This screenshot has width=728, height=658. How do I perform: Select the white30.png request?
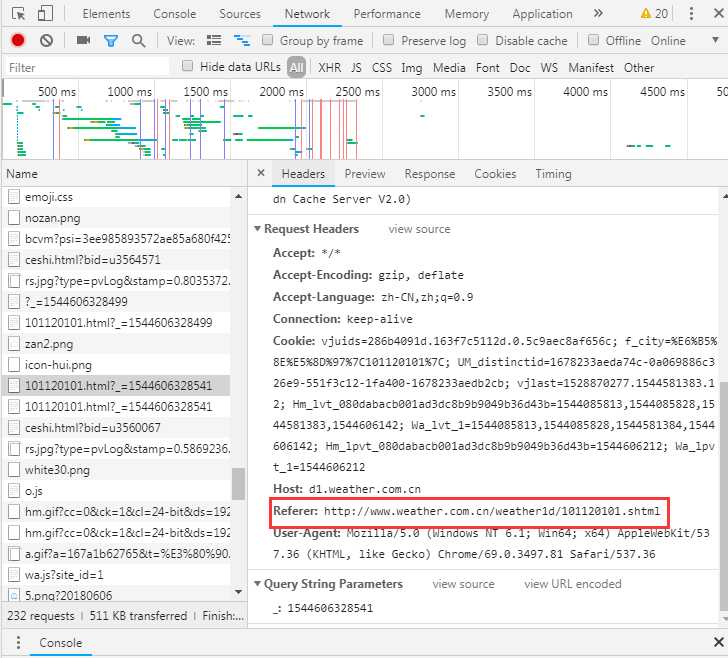pos(118,469)
